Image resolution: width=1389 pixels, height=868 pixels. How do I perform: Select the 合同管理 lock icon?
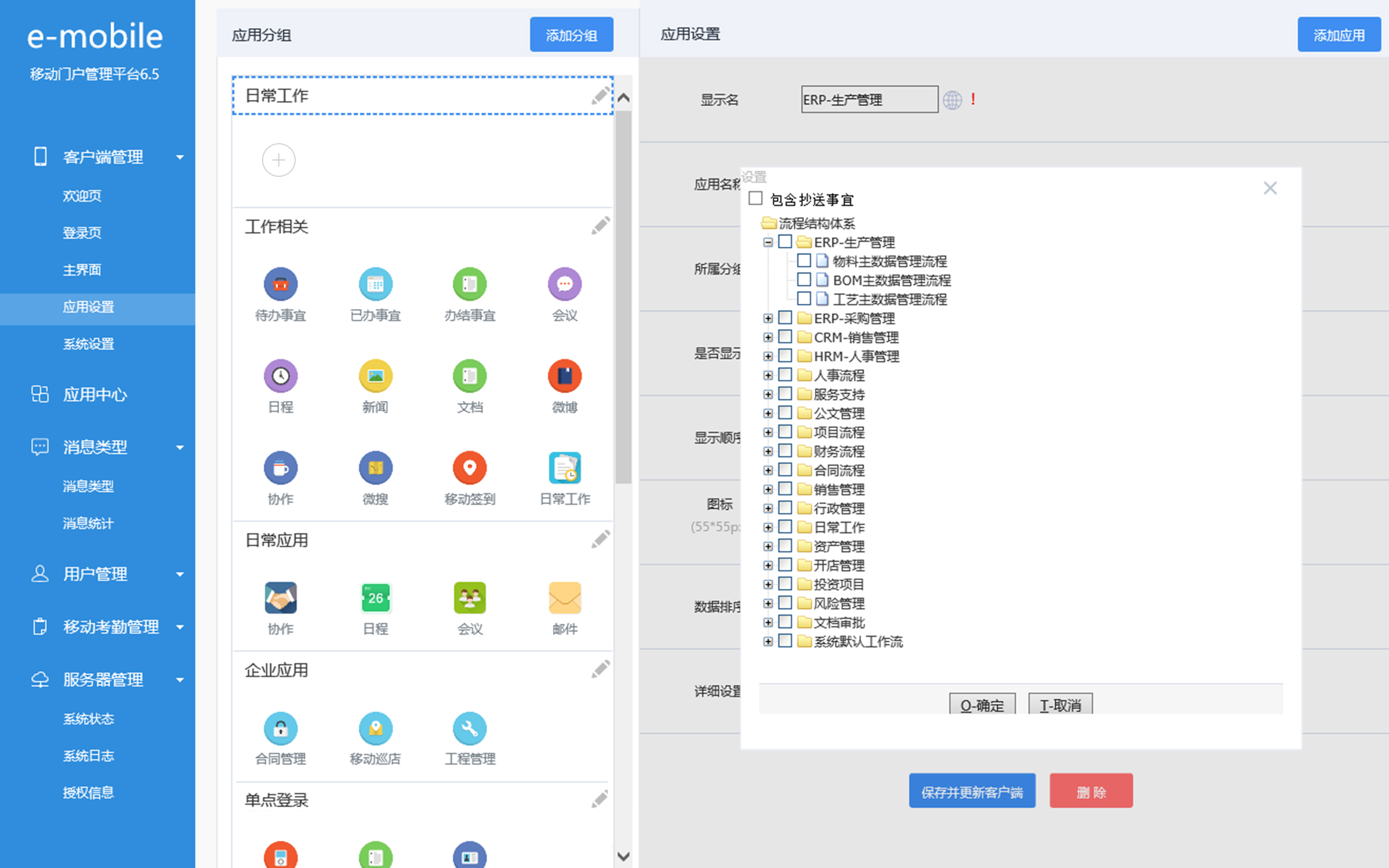click(x=280, y=728)
